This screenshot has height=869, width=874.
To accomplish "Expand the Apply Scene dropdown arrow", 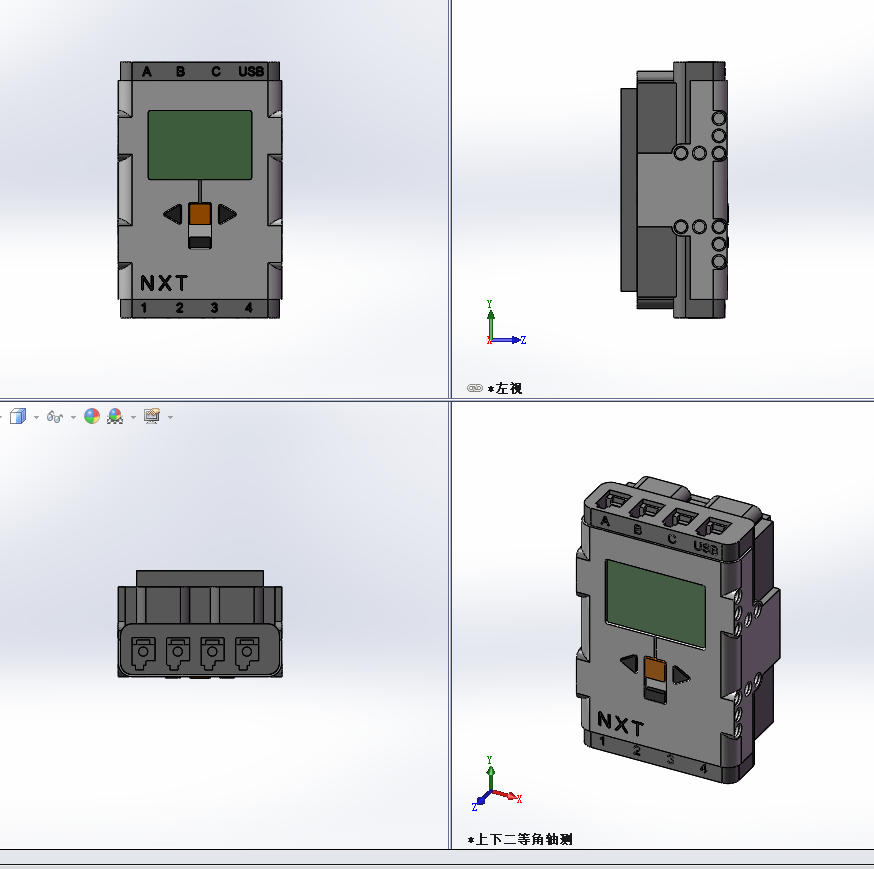I will tap(133, 417).
